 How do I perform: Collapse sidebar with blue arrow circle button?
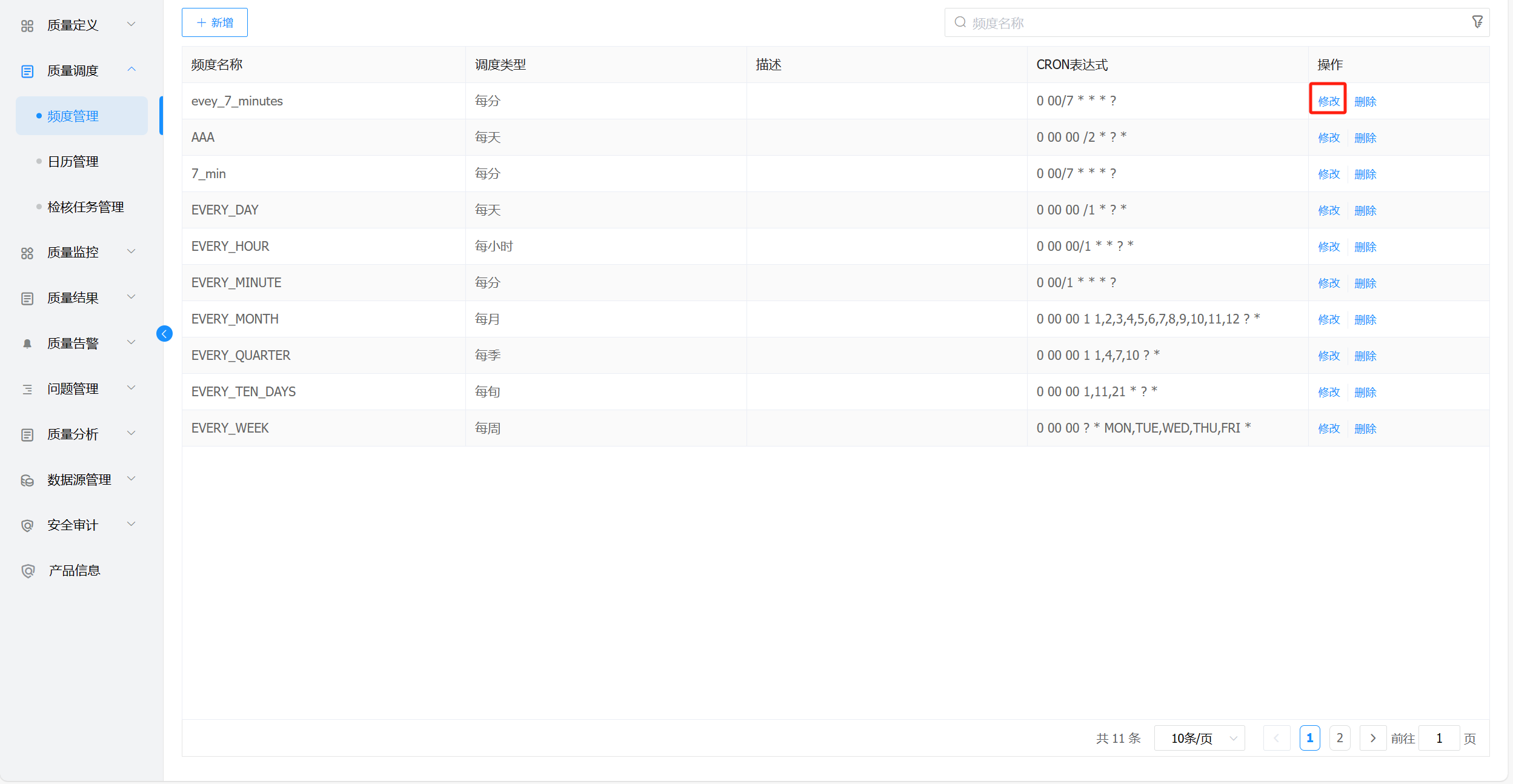(x=164, y=334)
